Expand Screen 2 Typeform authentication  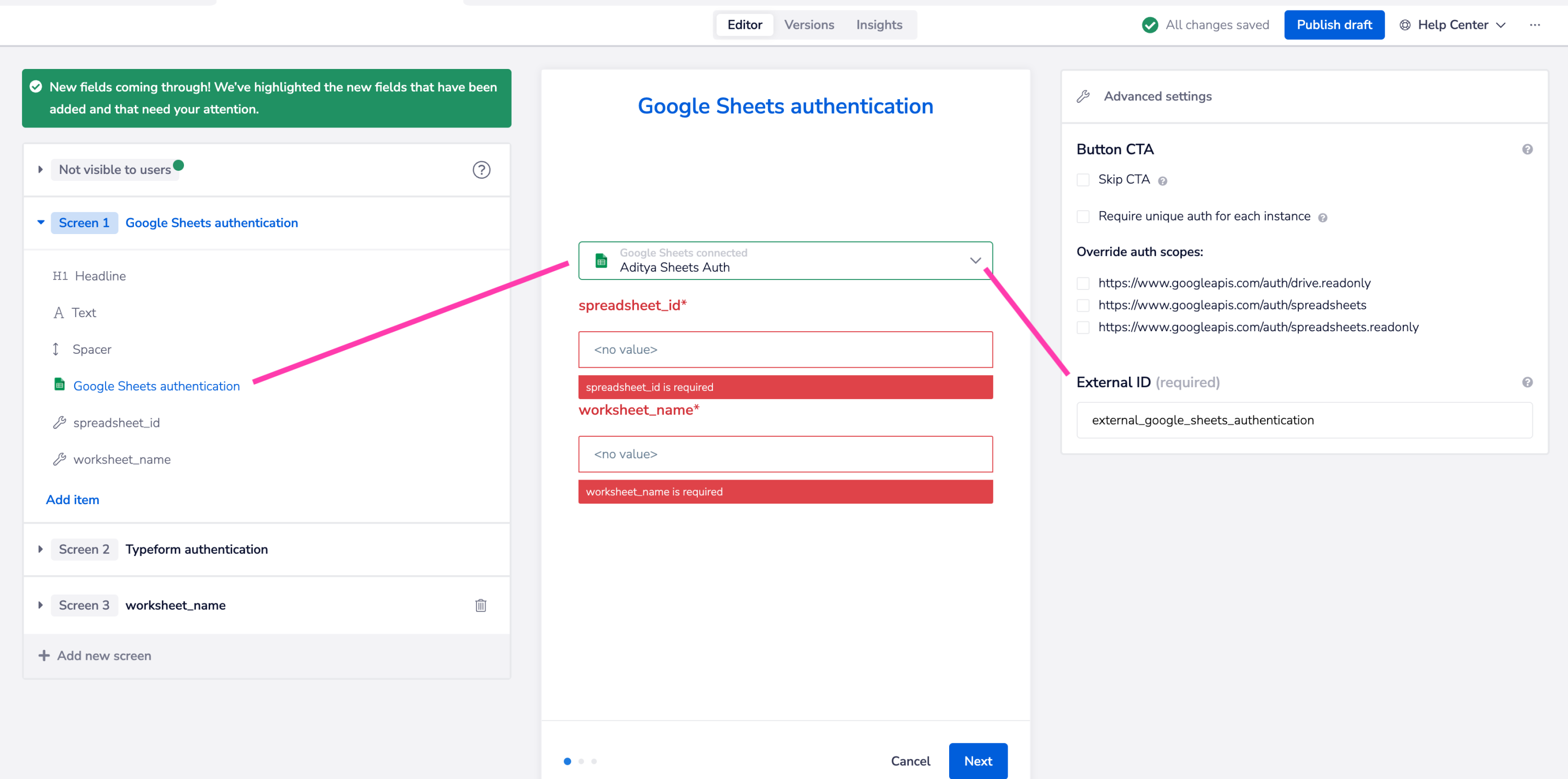point(40,549)
